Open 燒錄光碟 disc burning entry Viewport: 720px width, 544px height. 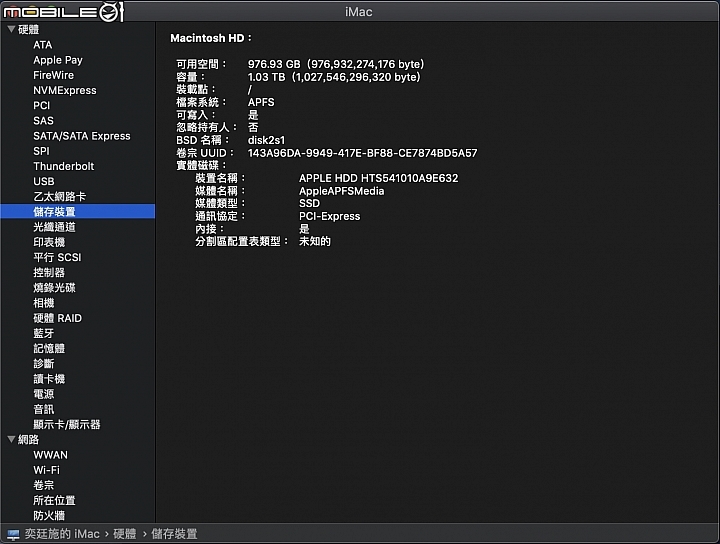54,287
